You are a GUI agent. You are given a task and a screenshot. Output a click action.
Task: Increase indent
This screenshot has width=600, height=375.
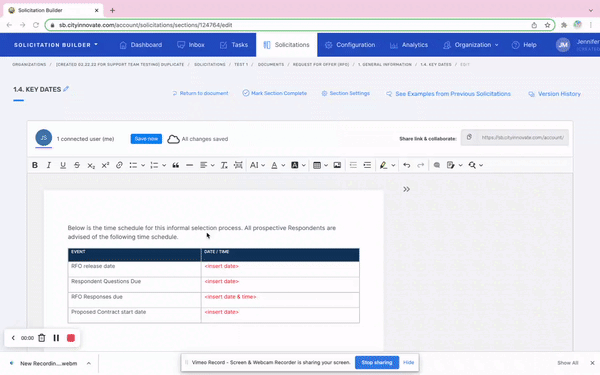click(367, 165)
